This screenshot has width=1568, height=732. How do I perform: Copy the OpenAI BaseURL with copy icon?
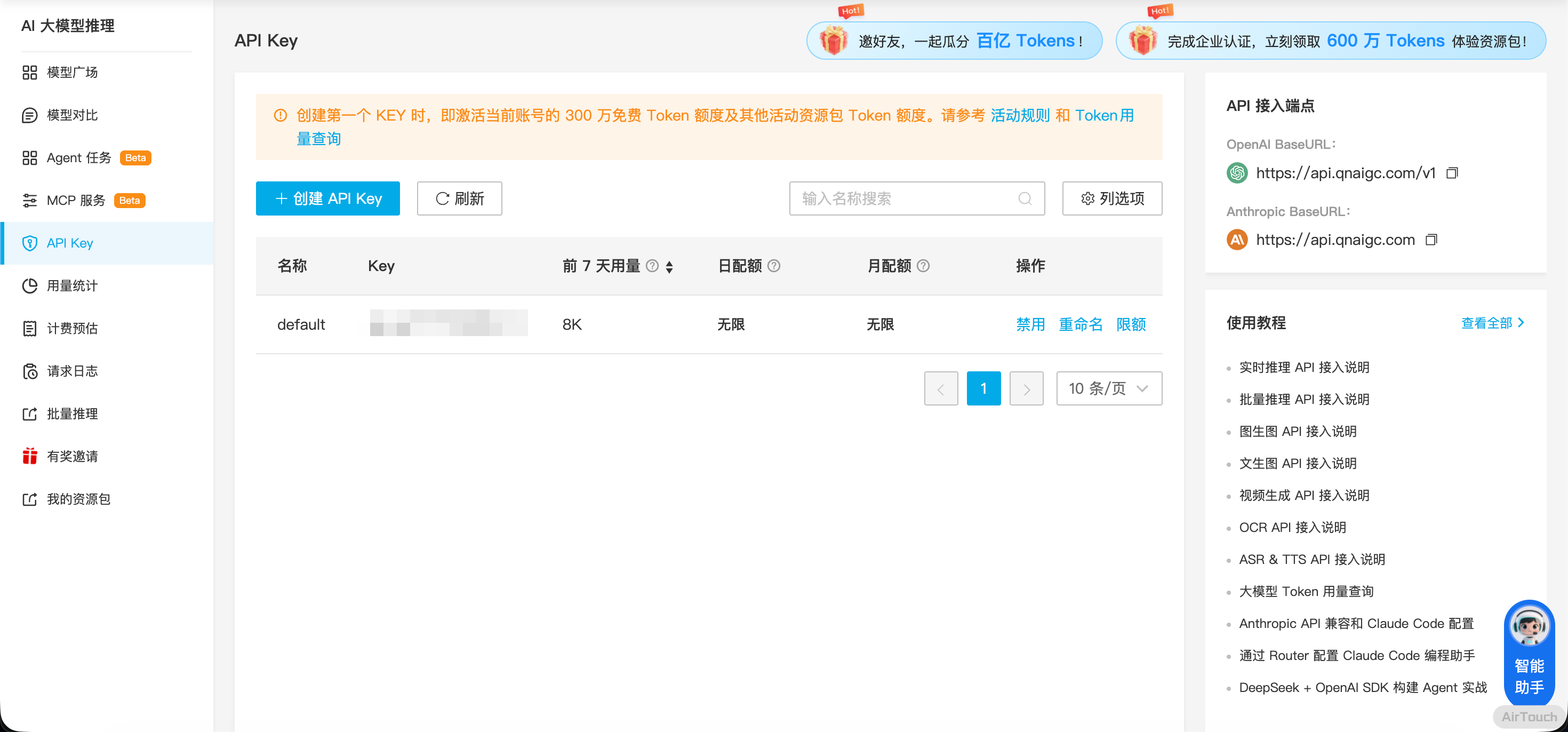click(x=1452, y=173)
